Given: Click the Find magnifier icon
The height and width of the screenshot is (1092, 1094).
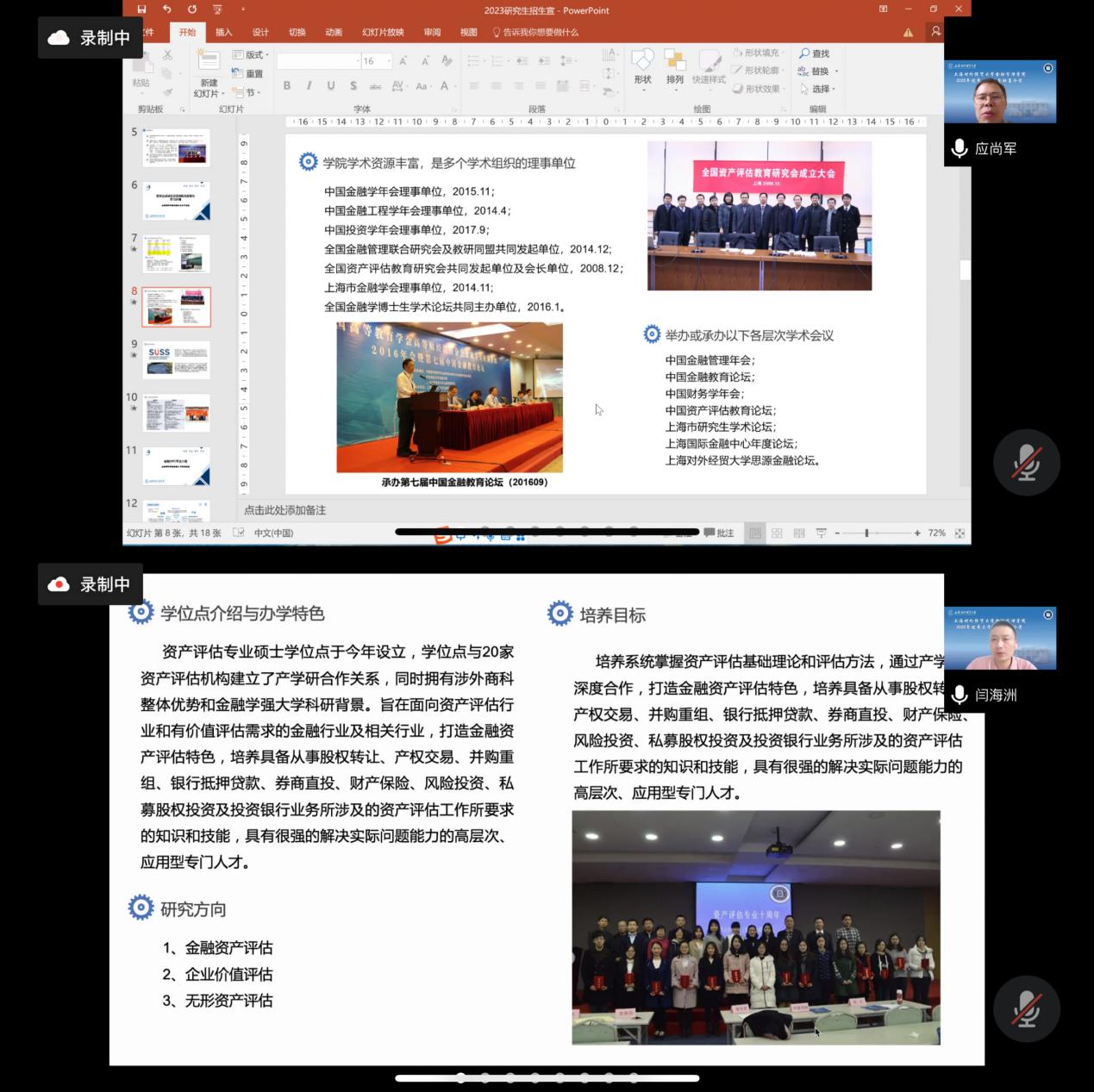Looking at the screenshot, I should pos(804,53).
